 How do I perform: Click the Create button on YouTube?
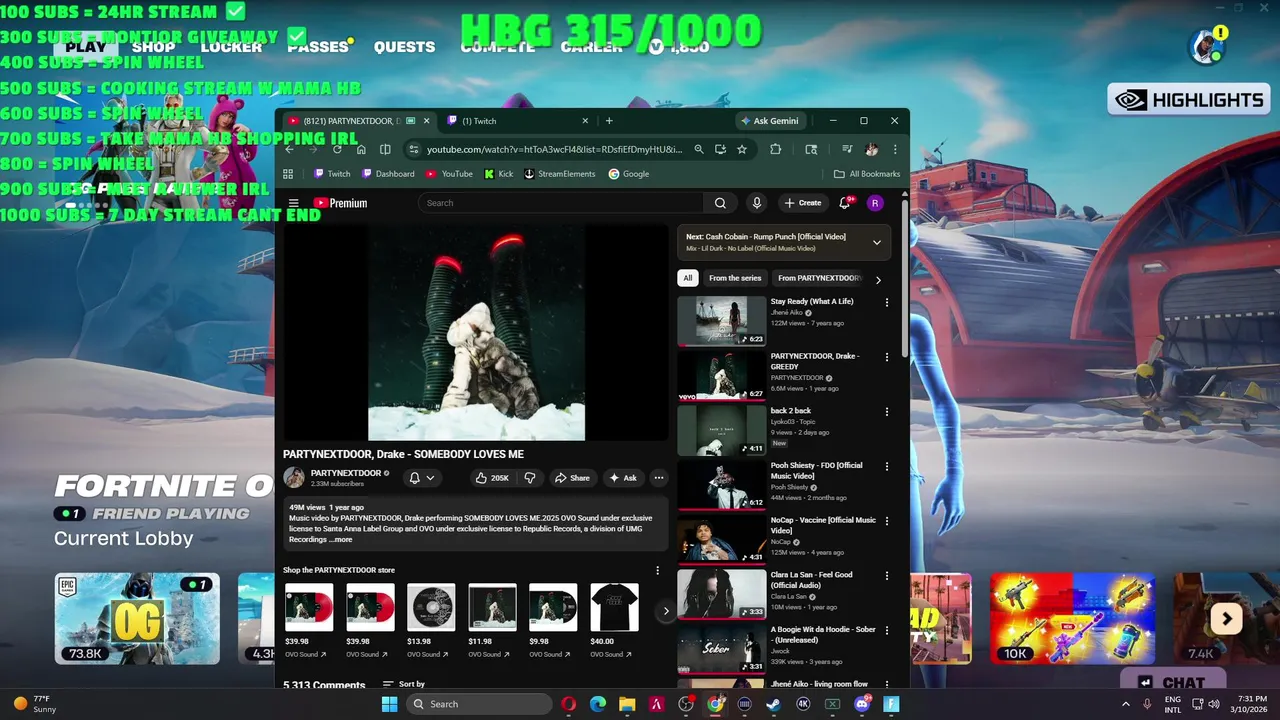click(803, 203)
